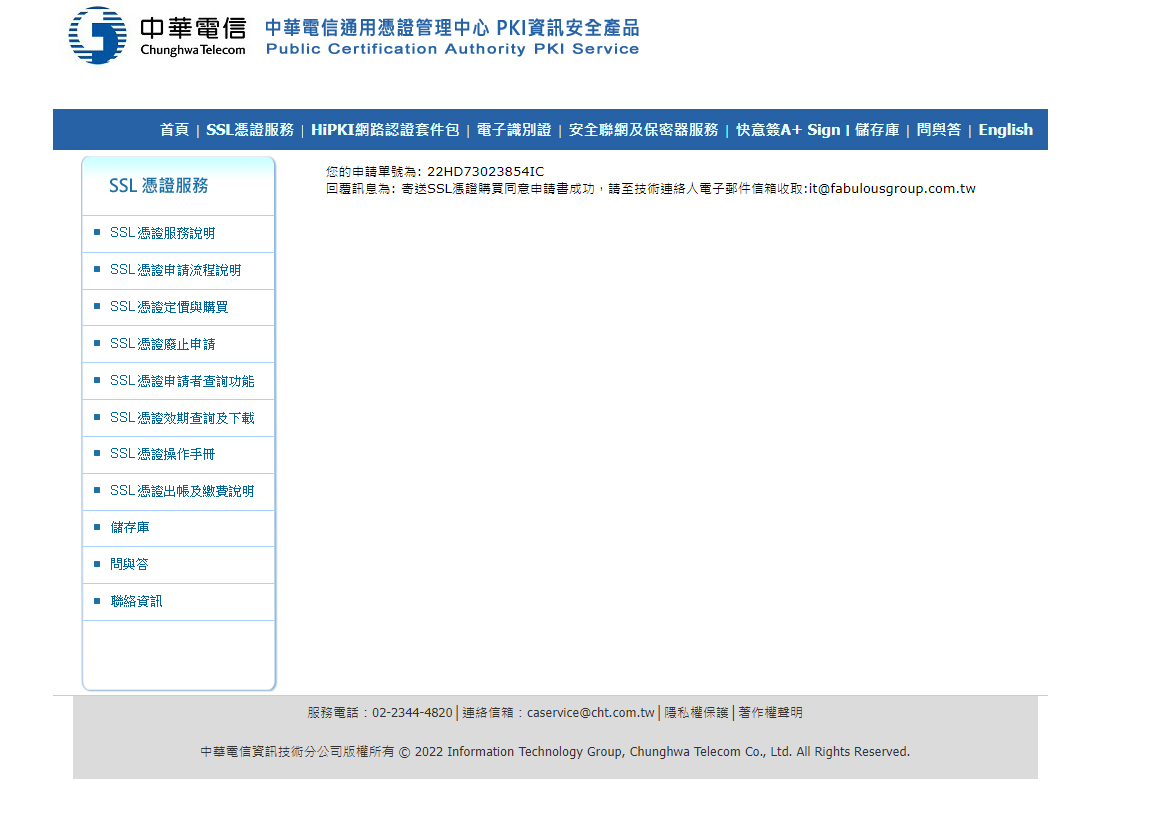The image size is (1157, 836).
Task: Click the 隱私權保護 footer link
Action: pos(696,713)
